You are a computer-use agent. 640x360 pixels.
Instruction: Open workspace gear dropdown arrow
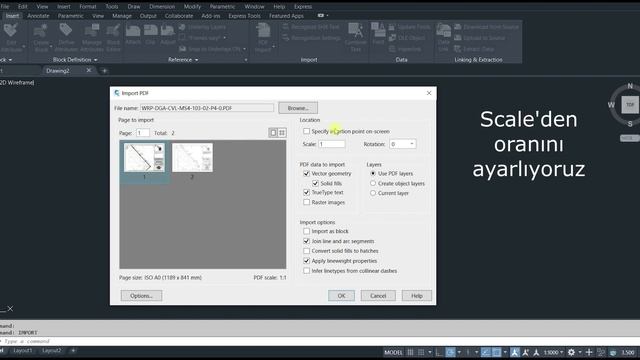(580, 352)
